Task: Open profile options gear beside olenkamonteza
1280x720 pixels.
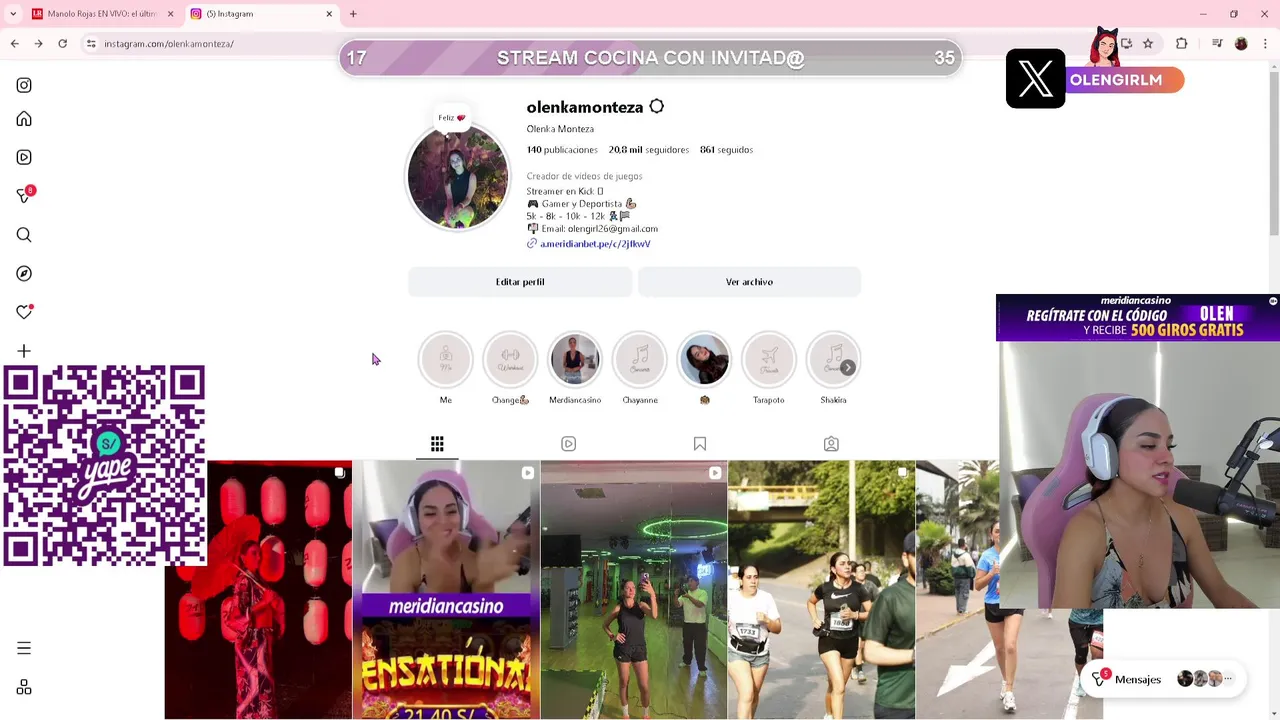Action: click(x=657, y=106)
